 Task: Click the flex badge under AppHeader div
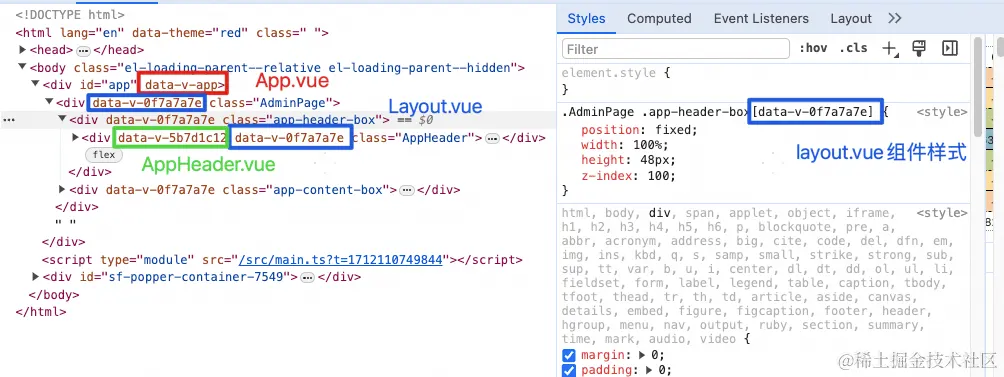(x=104, y=155)
